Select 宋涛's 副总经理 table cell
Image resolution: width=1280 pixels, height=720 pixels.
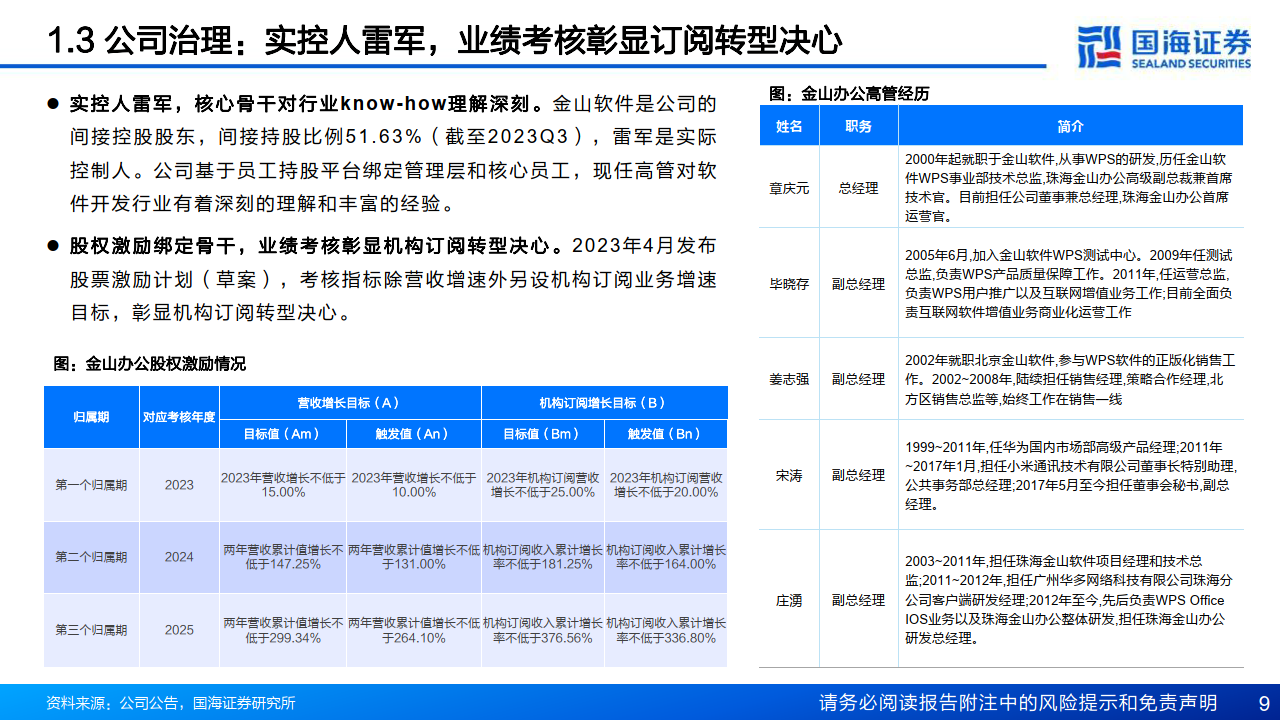pos(856,476)
